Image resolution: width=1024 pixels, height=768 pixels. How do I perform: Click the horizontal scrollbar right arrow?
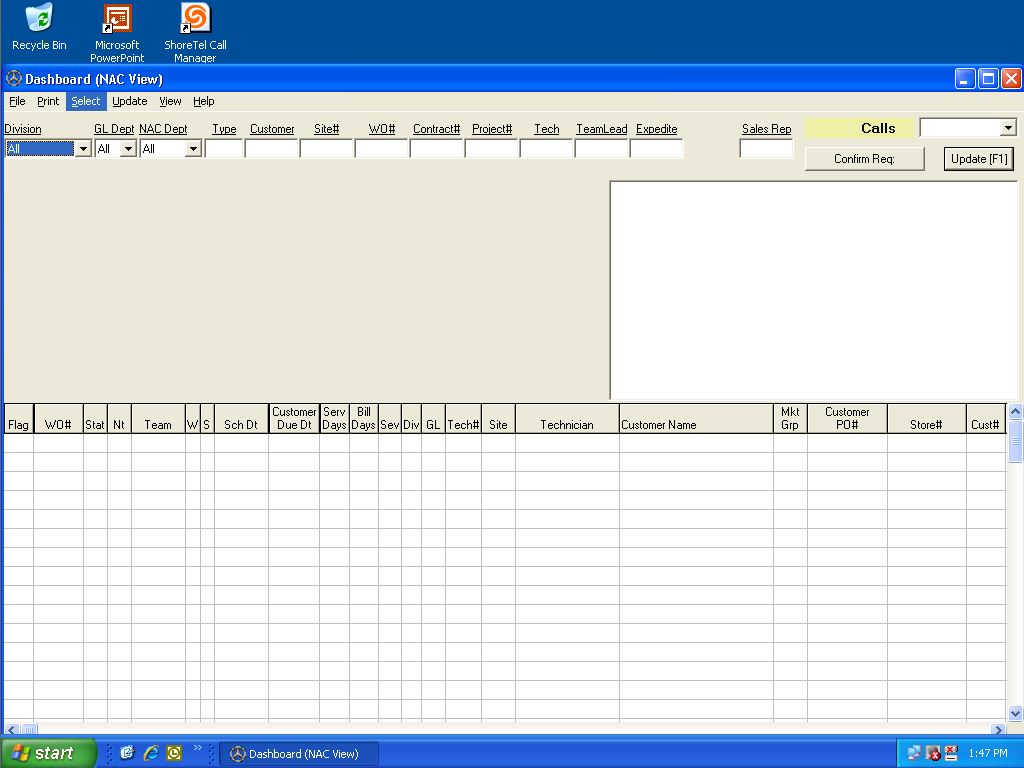[998, 729]
